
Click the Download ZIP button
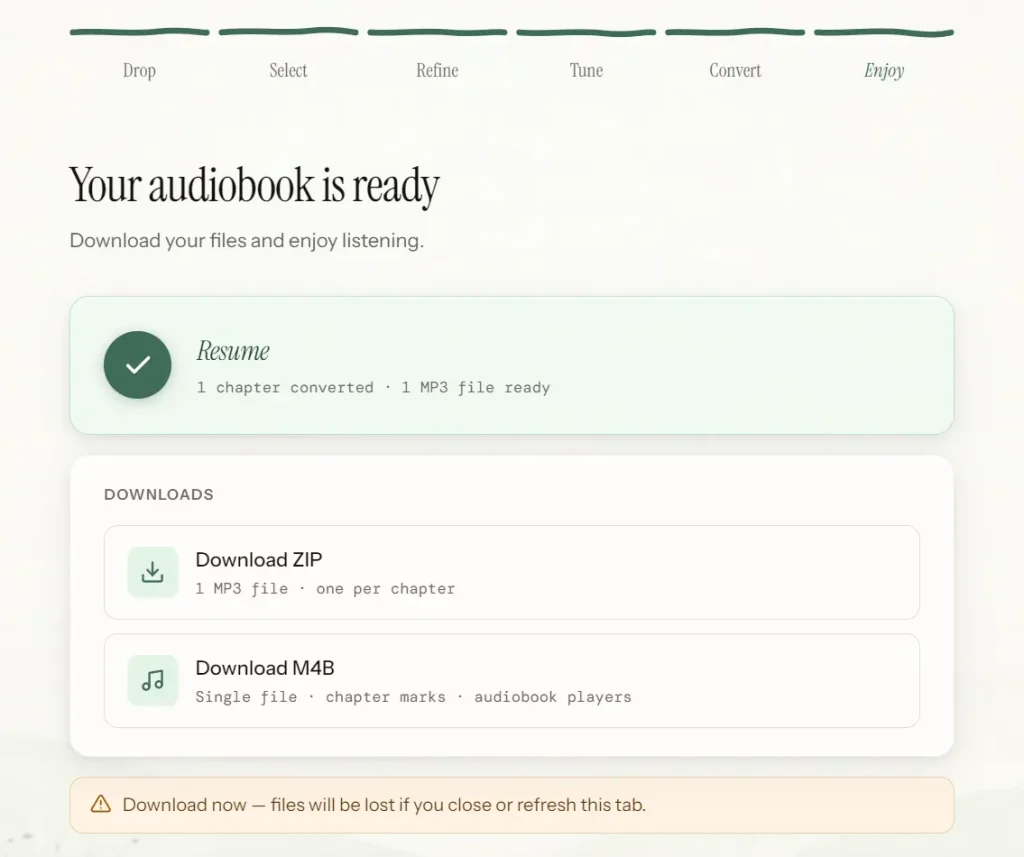[x=512, y=572]
